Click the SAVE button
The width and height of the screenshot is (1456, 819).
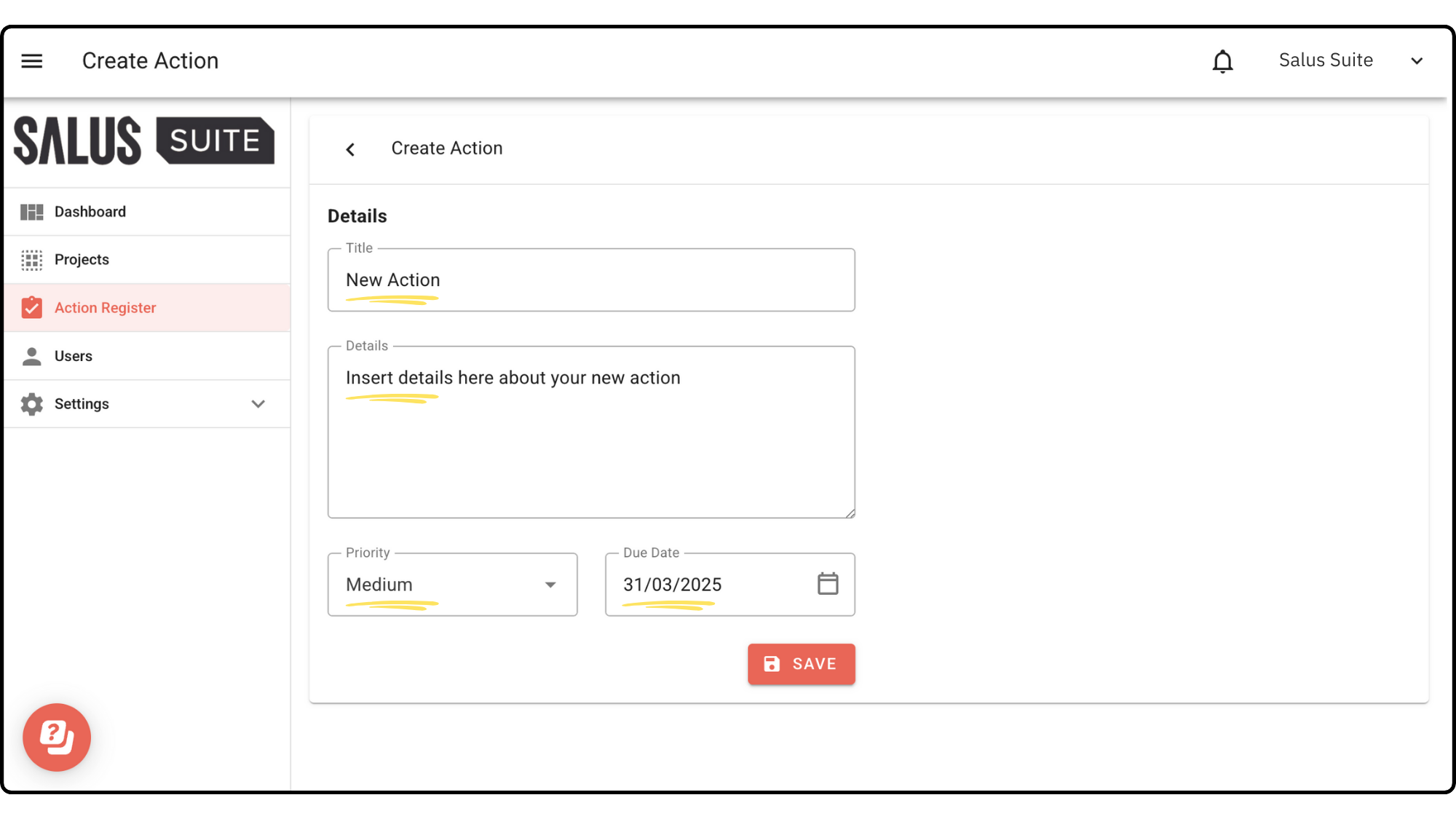[801, 664]
